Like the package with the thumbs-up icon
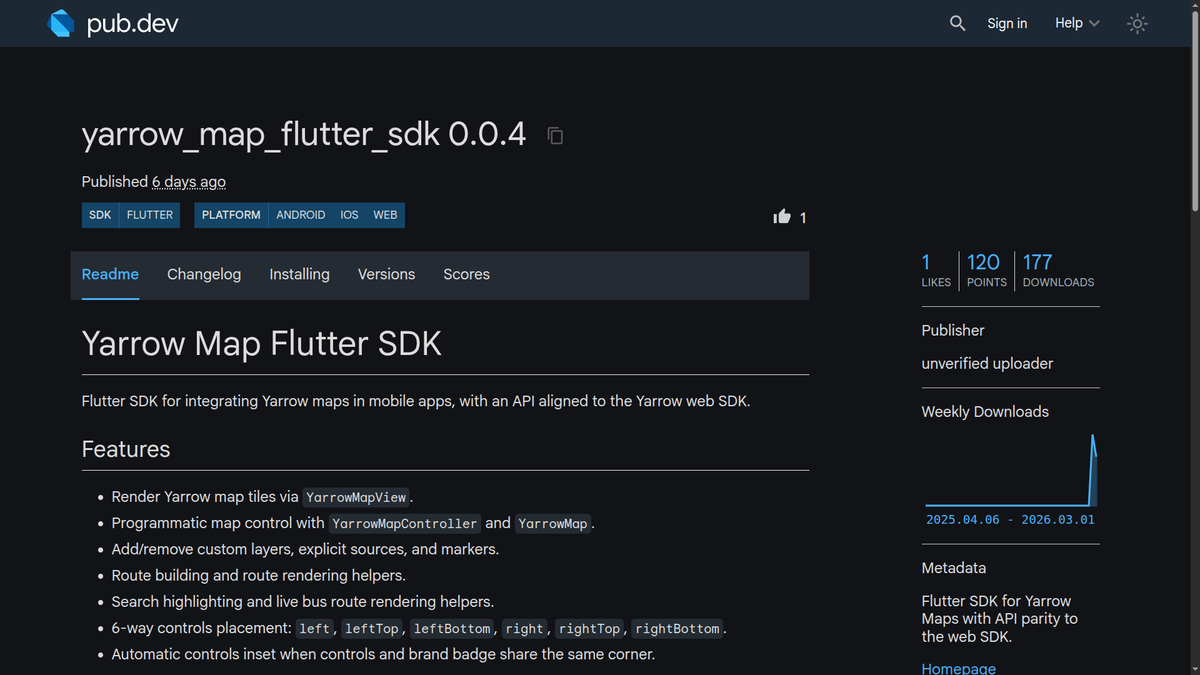 pyautogui.click(x=782, y=215)
